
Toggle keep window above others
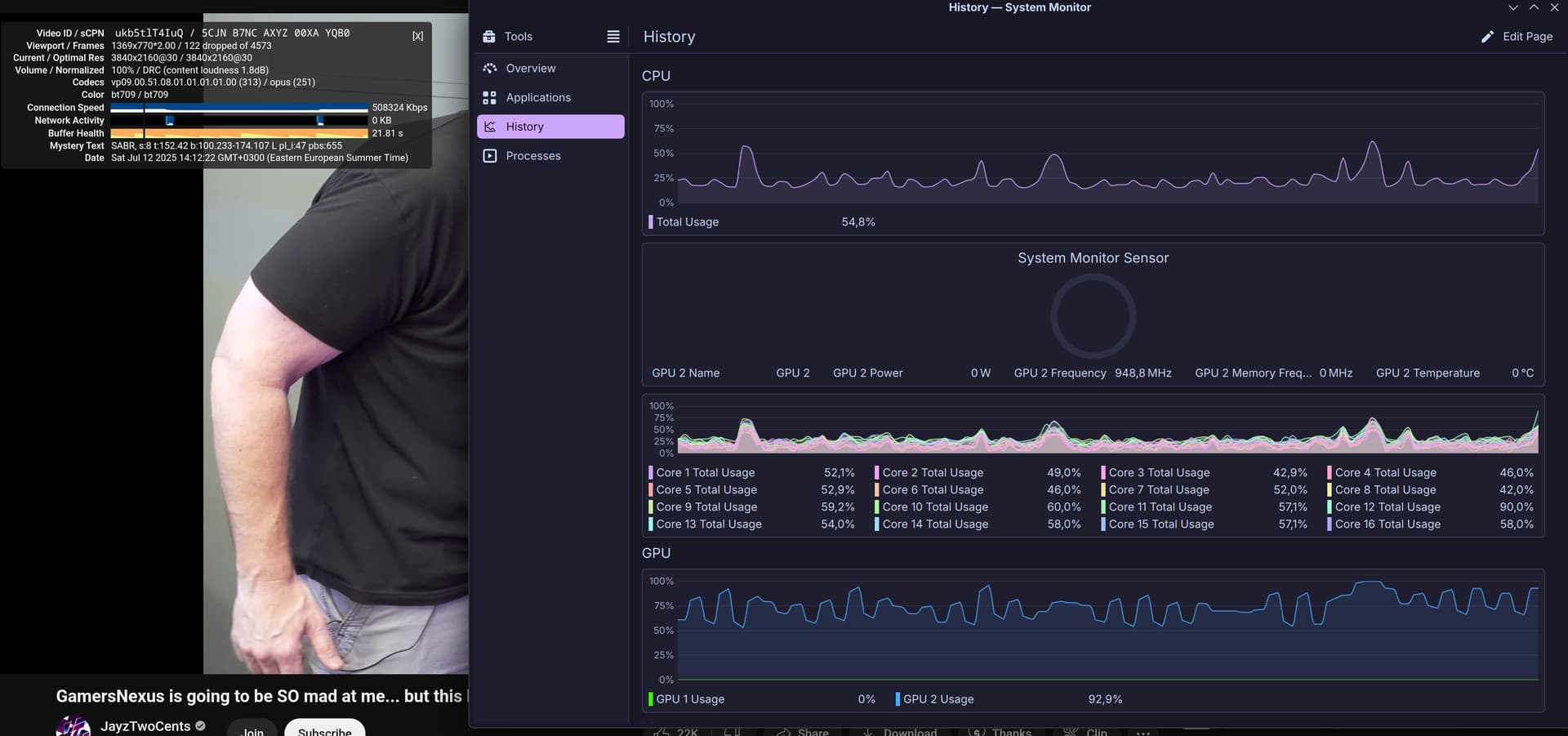1534,7
